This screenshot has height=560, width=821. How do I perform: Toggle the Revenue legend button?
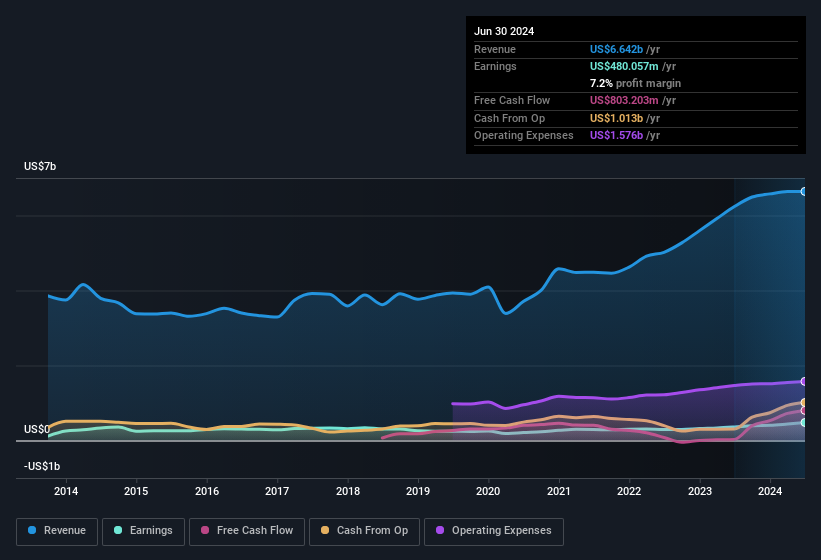57,531
